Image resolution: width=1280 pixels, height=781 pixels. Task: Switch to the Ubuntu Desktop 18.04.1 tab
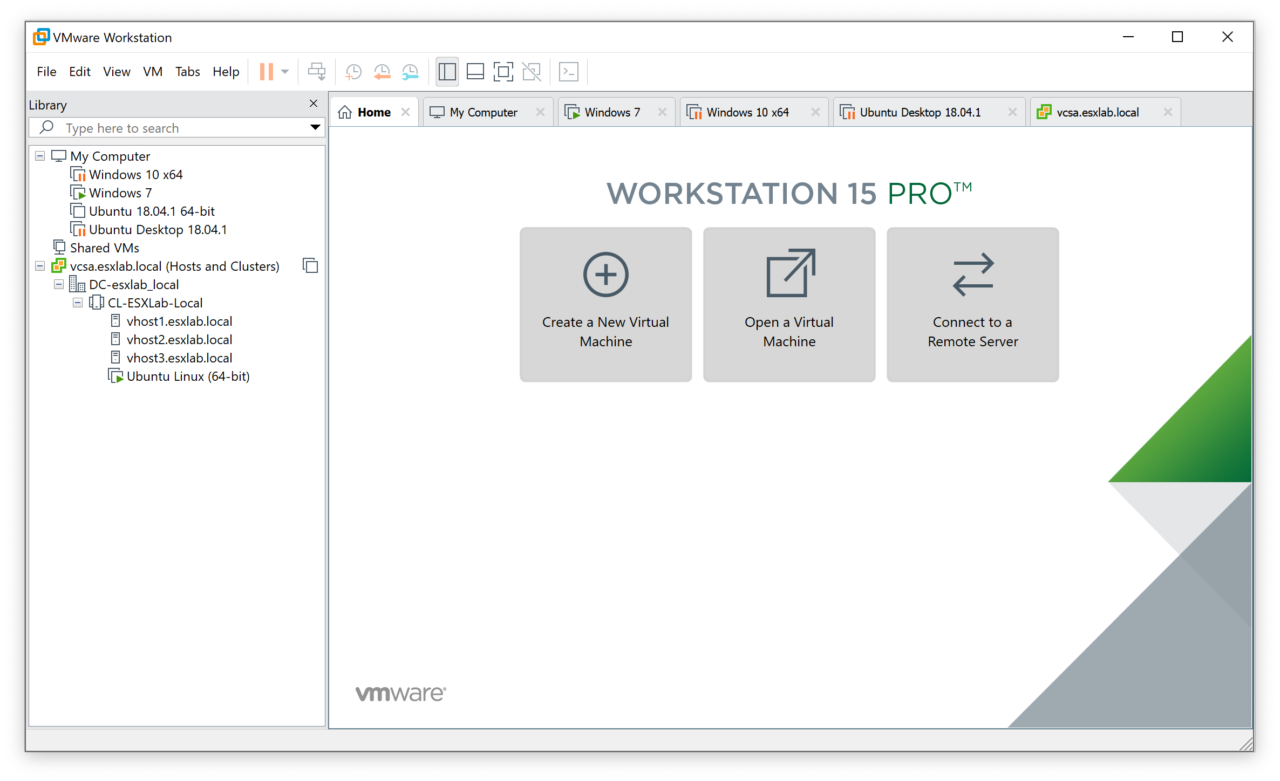[919, 112]
